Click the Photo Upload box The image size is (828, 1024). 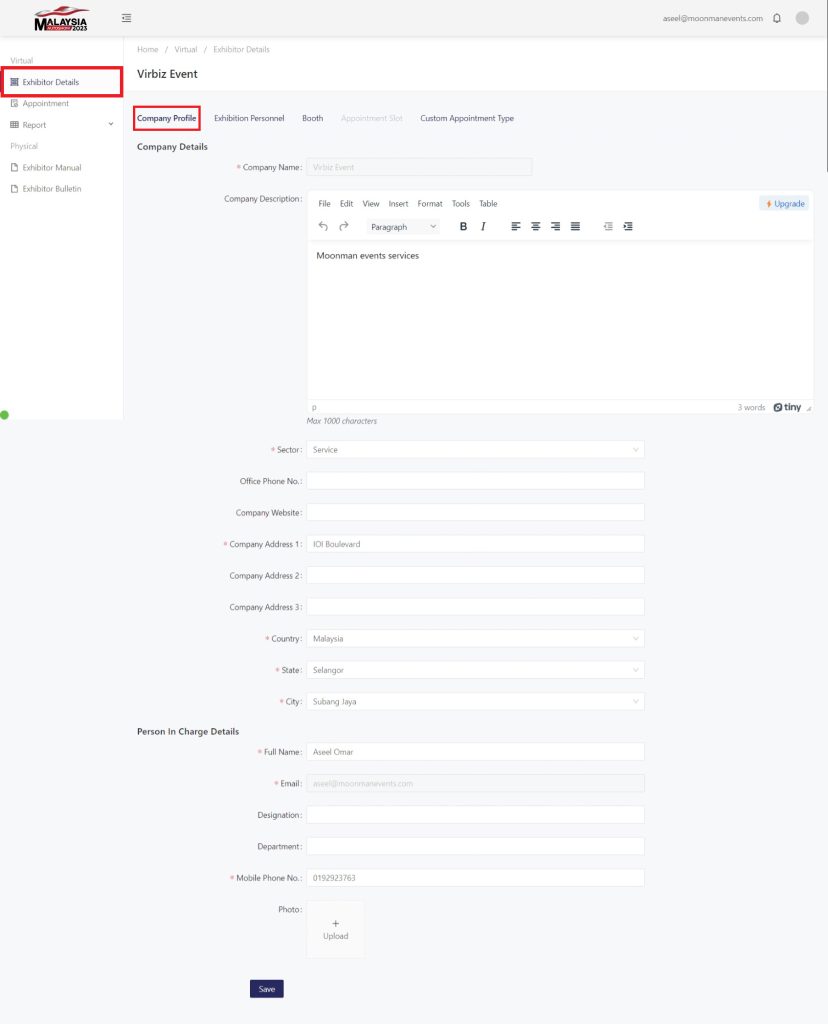click(x=336, y=929)
